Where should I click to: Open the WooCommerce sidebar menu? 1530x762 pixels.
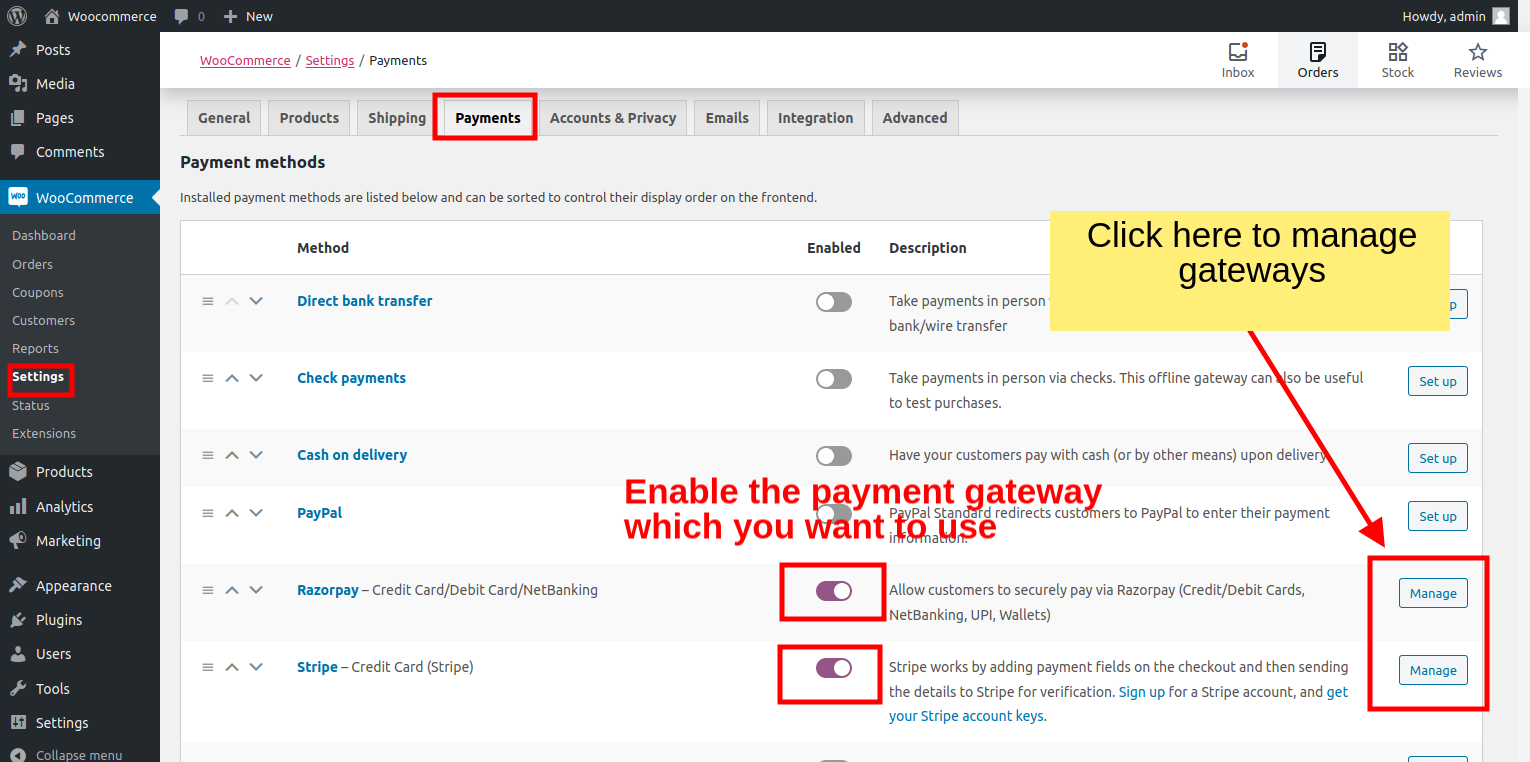coord(80,198)
